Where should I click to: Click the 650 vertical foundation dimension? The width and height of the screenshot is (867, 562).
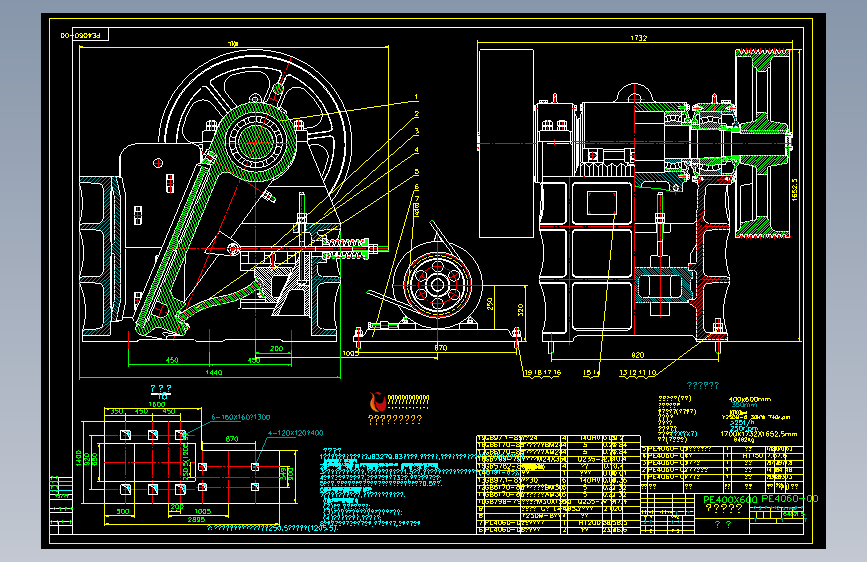[x=95, y=459]
